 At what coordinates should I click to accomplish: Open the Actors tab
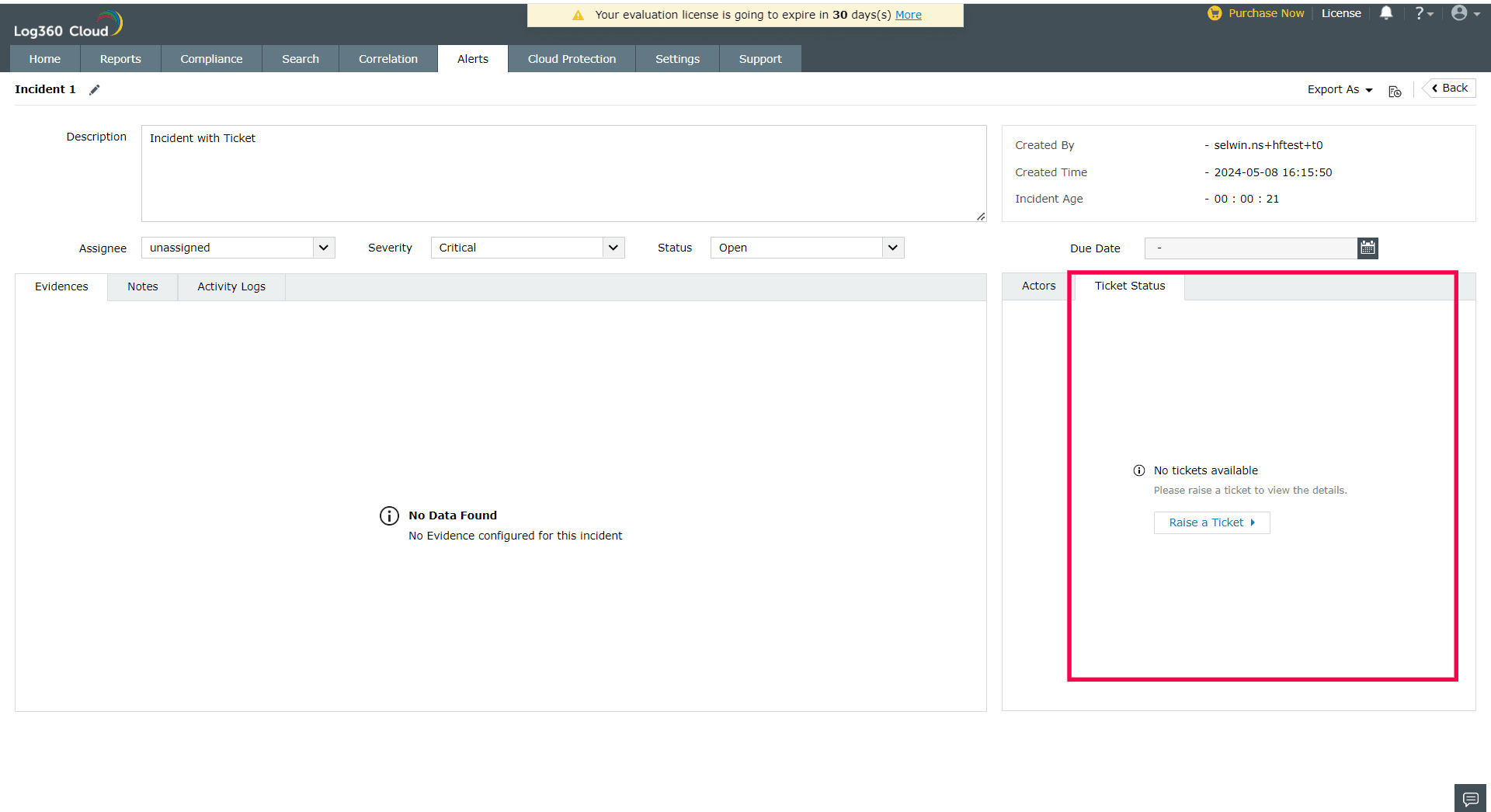pos(1038,286)
